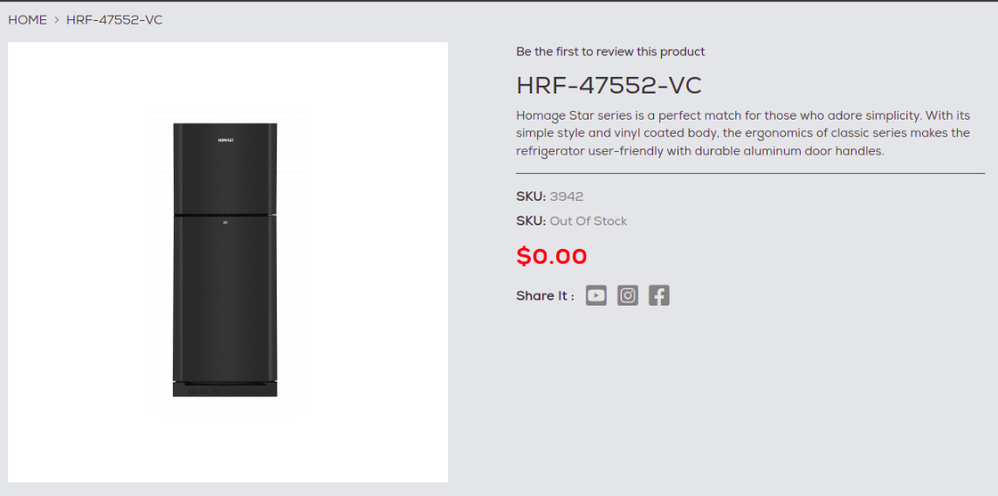Click the Homage Star series description paragraph
The image size is (998, 496).
[x=743, y=134]
